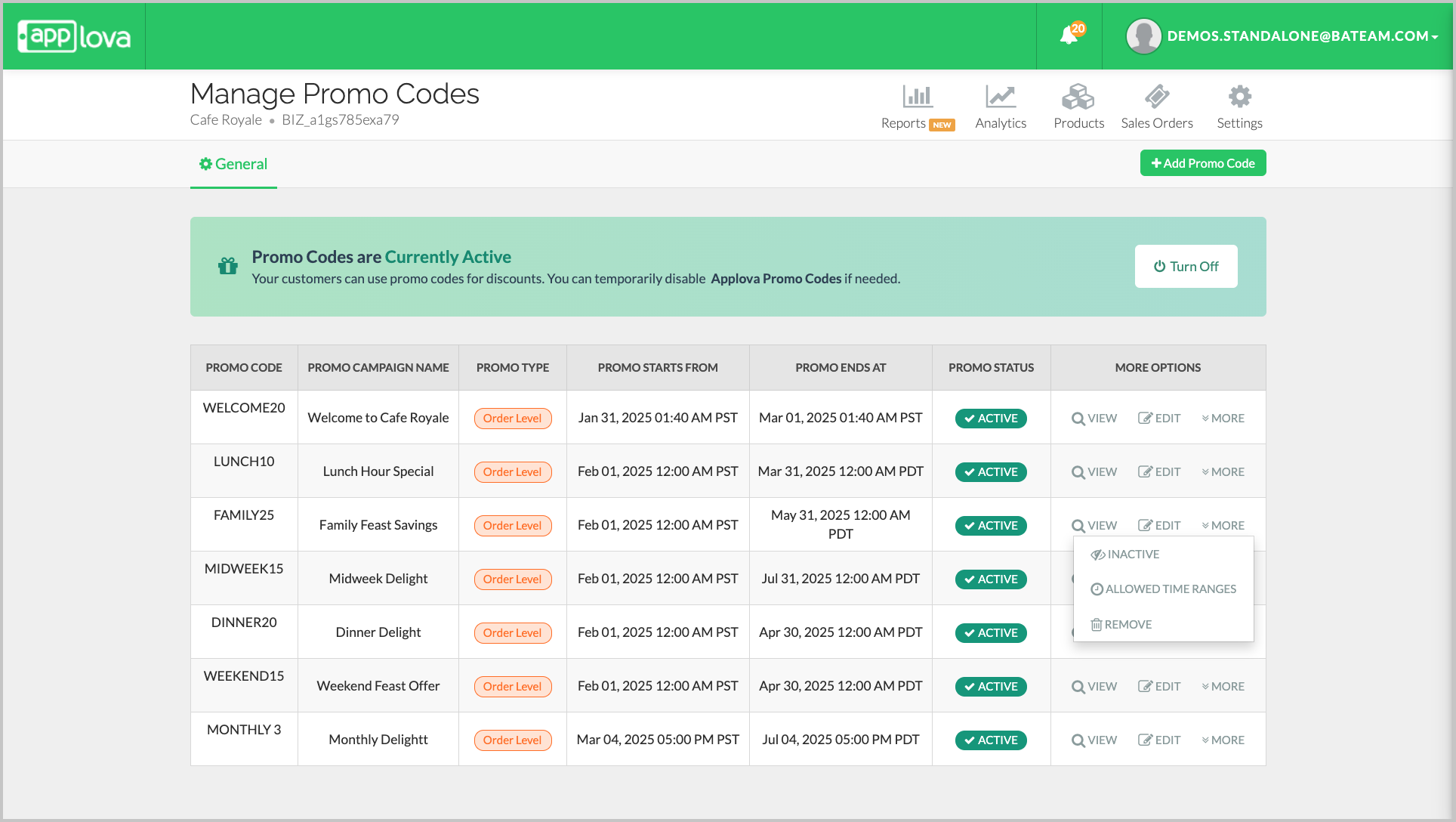Edit the WELCOME20 promo code

click(x=1159, y=419)
